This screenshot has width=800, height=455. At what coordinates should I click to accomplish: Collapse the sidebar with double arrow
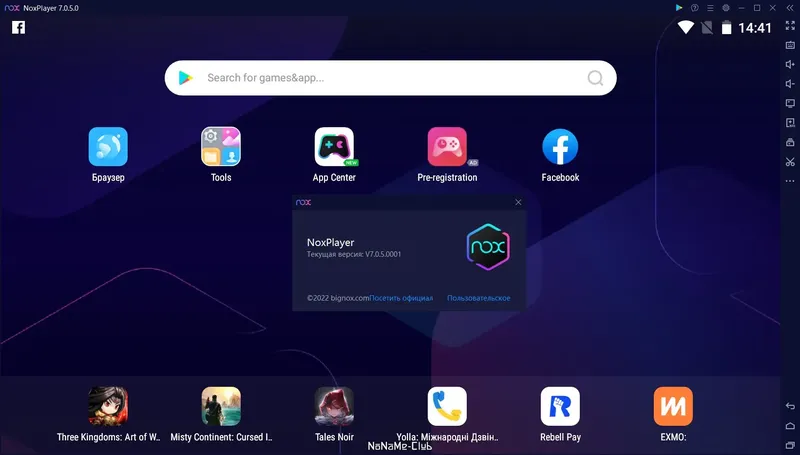(790, 8)
